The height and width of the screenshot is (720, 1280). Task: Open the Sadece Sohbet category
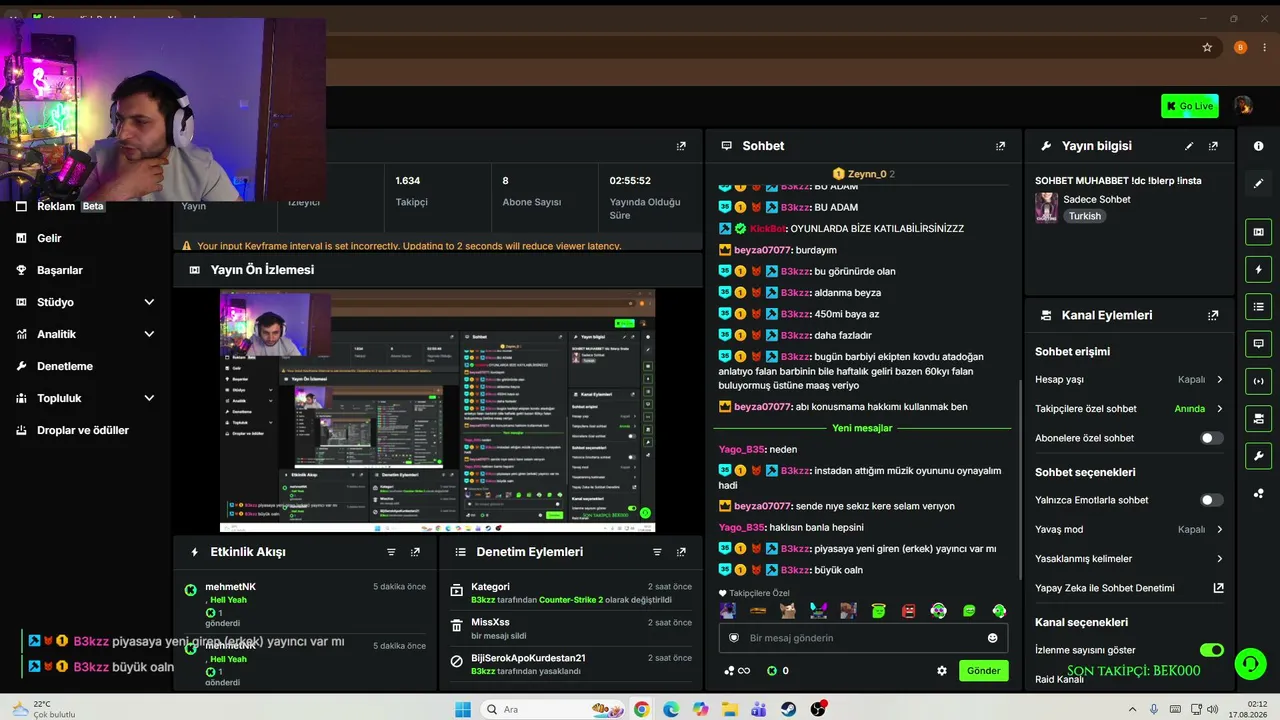[1097, 199]
